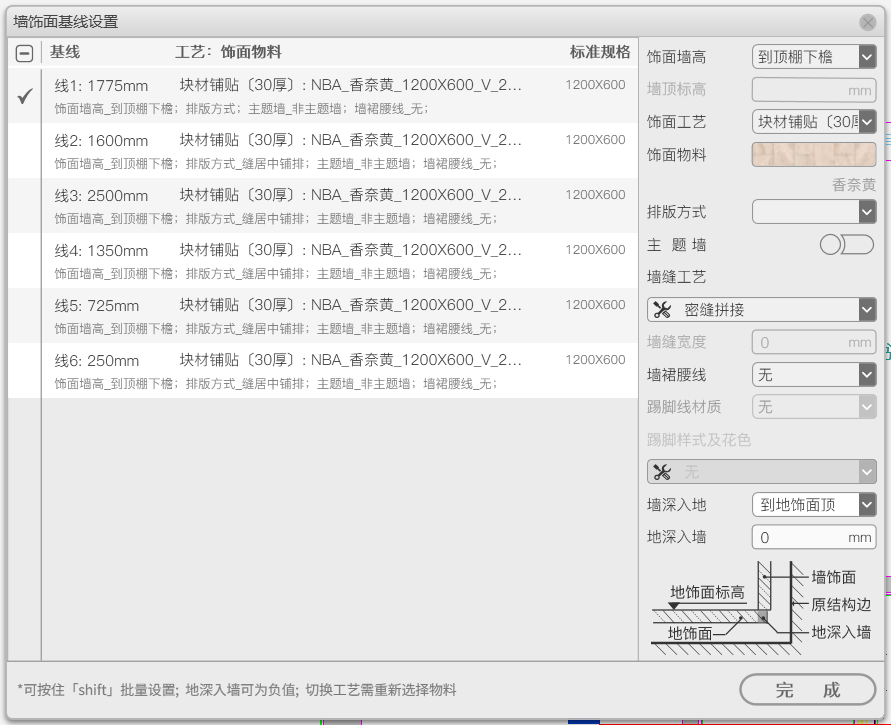Click the description text under 线1: 1775mm
The image size is (891, 725).
(242, 109)
